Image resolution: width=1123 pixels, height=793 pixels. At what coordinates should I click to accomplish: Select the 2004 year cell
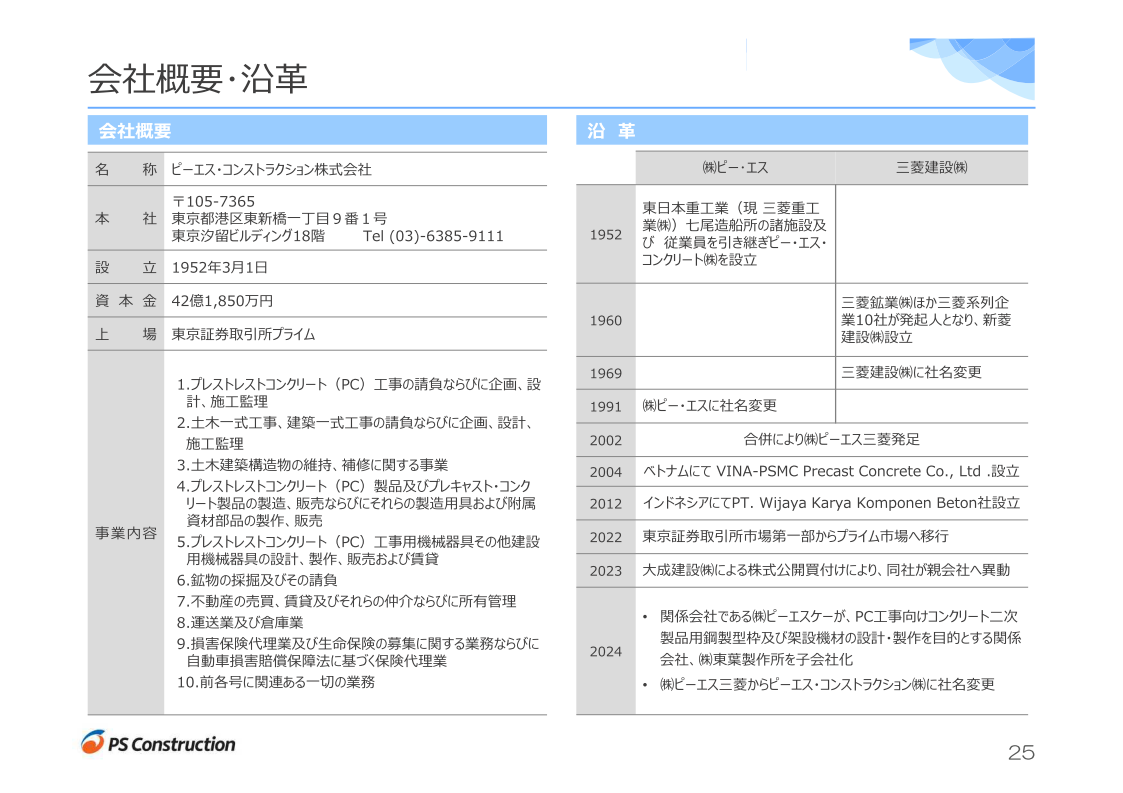click(606, 472)
